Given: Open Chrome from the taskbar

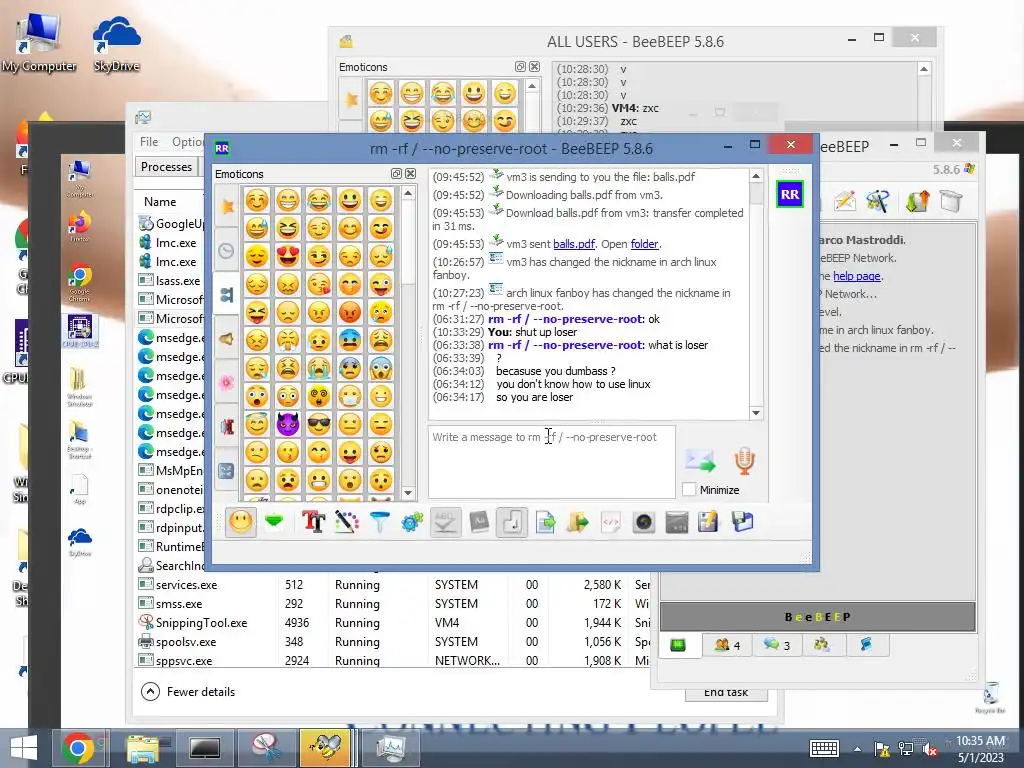Looking at the screenshot, I should pyautogui.click(x=78, y=748).
